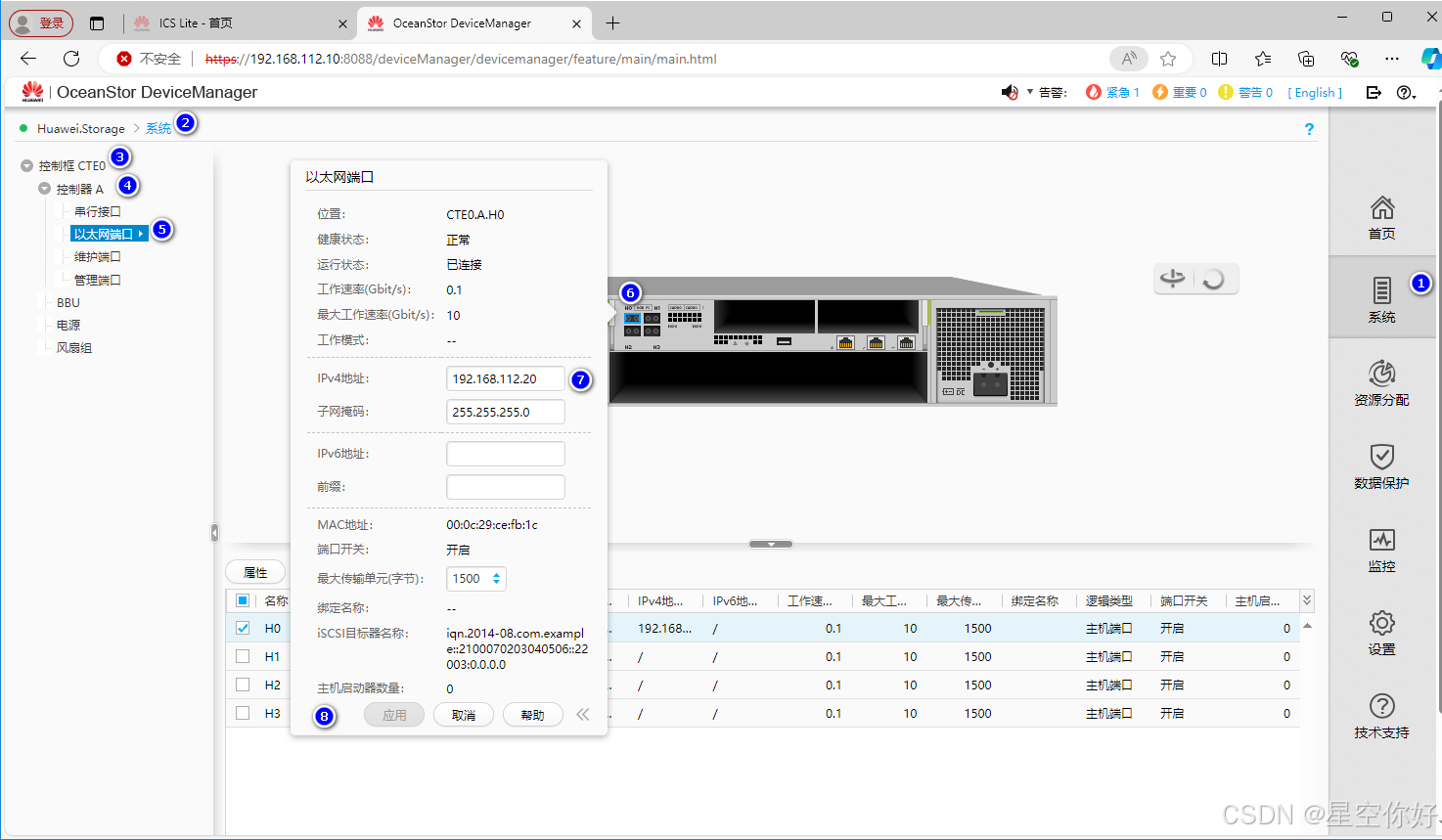This screenshot has height=840, width=1442.
Task: Click the H0 port on device image
Action: 632,319
